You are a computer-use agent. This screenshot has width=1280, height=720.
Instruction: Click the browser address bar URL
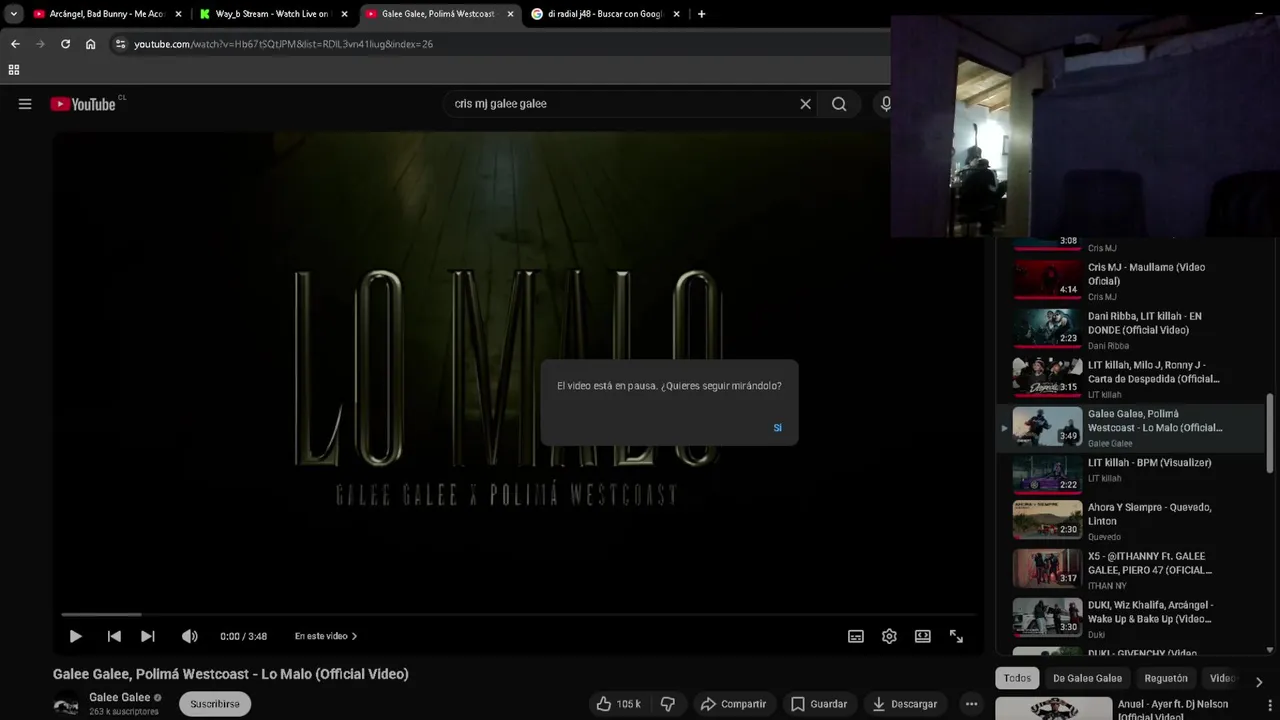click(x=283, y=44)
